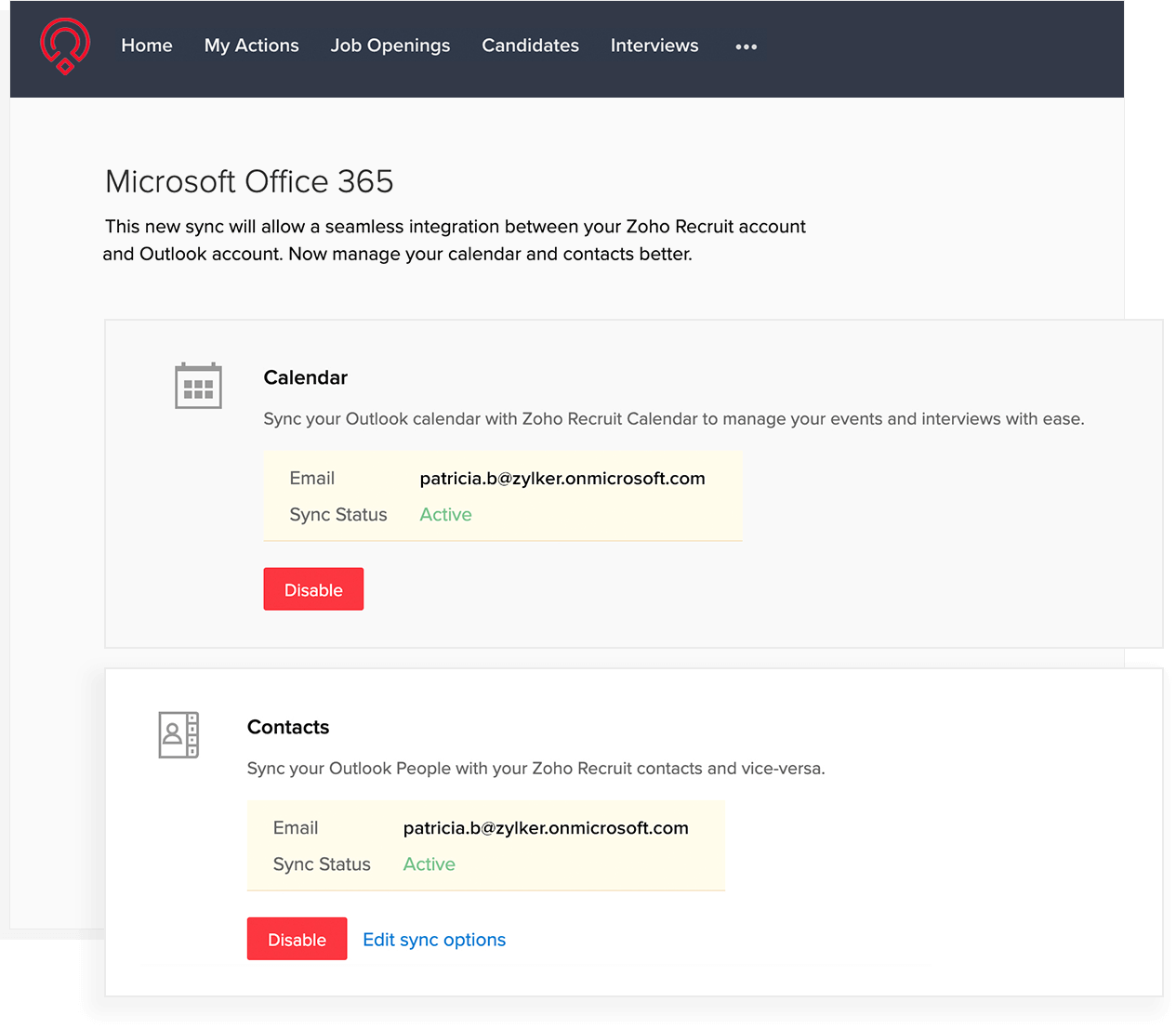Screen dimensions: 1176x1028
Task: Open the more options ellipsis menu
Action: click(x=747, y=46)
